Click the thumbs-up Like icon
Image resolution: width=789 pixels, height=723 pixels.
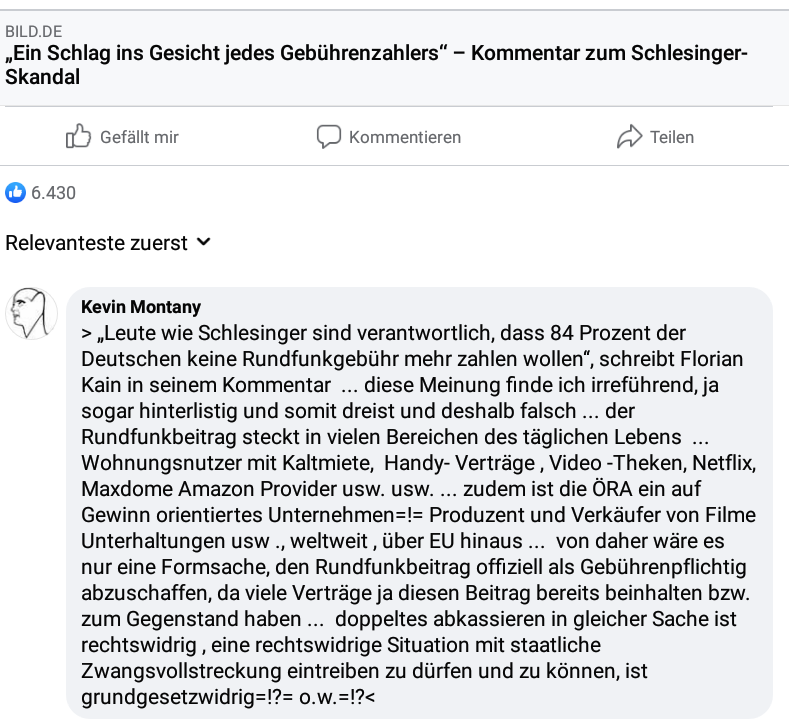coord(78,136)
